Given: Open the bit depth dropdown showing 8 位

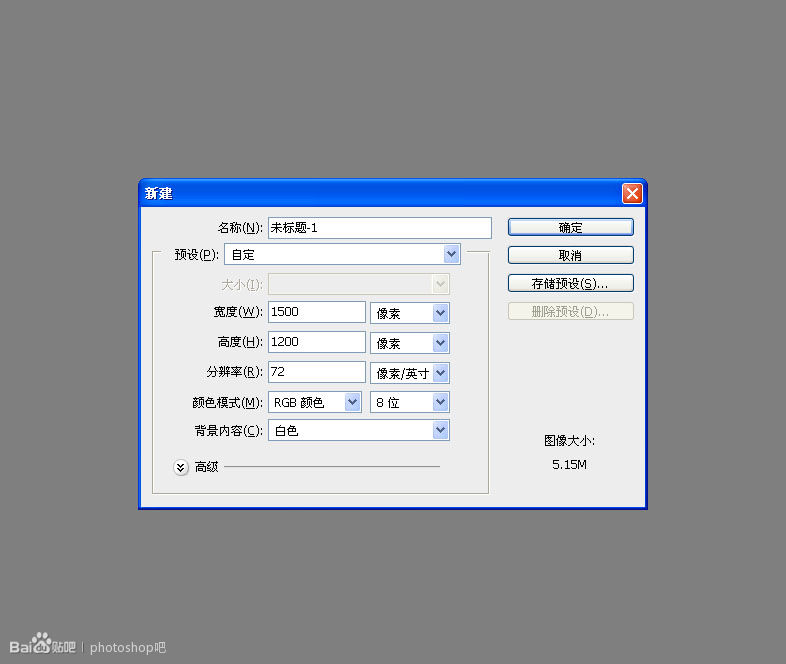Looking at the screenshot, I should pyautogui.click(x=410, y=402).
